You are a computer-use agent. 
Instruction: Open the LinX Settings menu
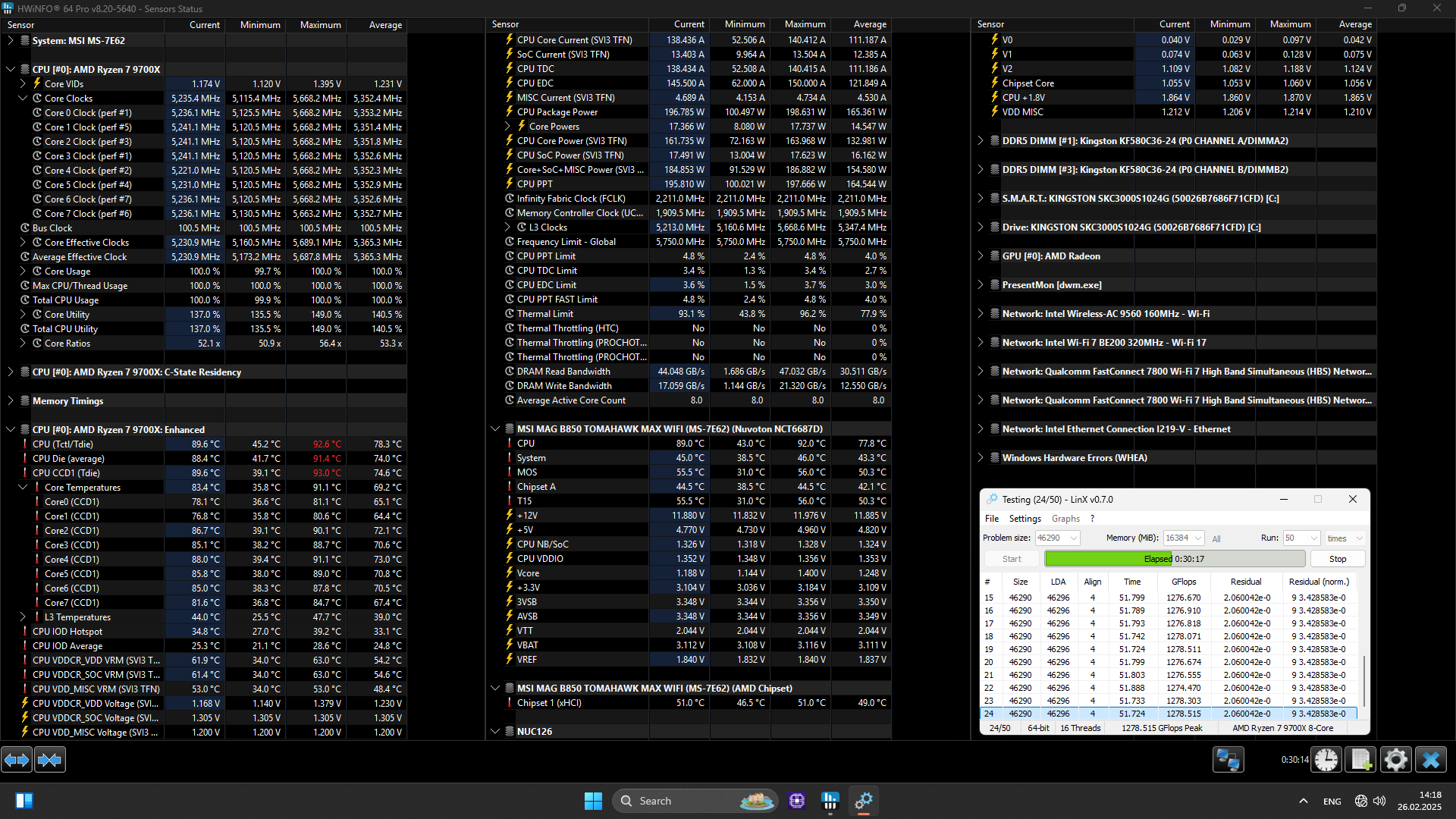coord(1025,519)
